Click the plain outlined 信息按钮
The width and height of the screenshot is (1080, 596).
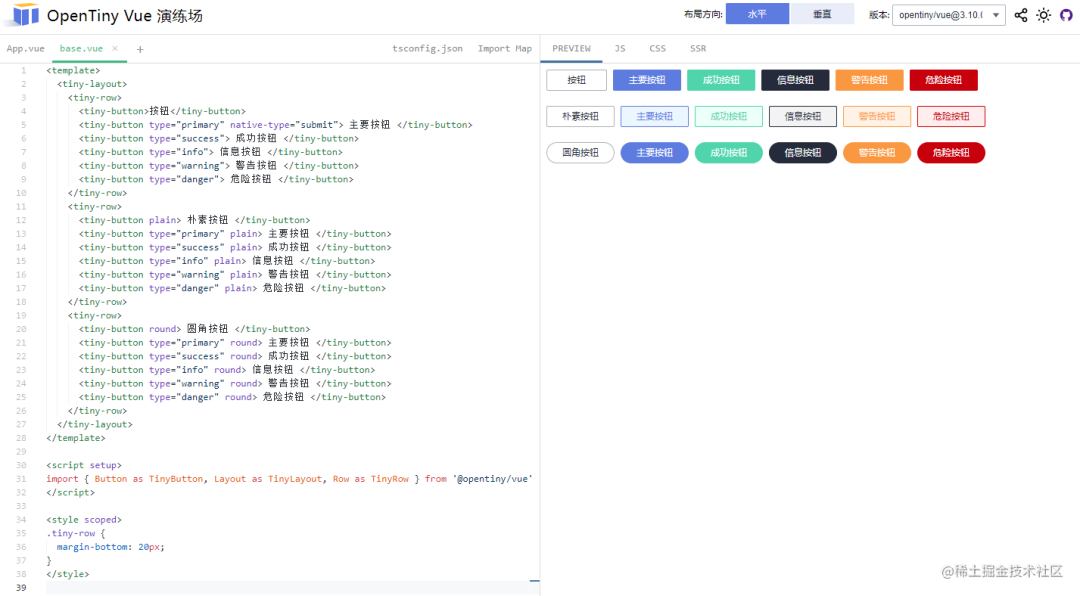[802, 116]
